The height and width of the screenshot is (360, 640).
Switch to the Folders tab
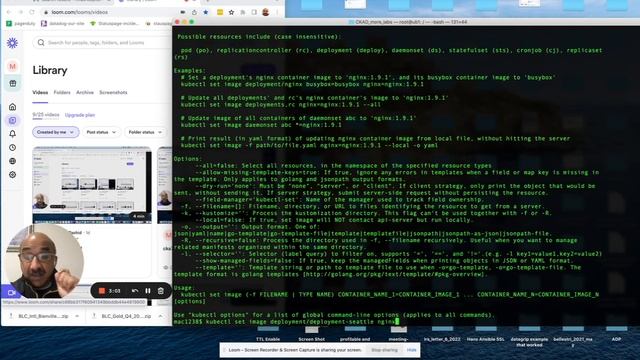pos(62,93)
